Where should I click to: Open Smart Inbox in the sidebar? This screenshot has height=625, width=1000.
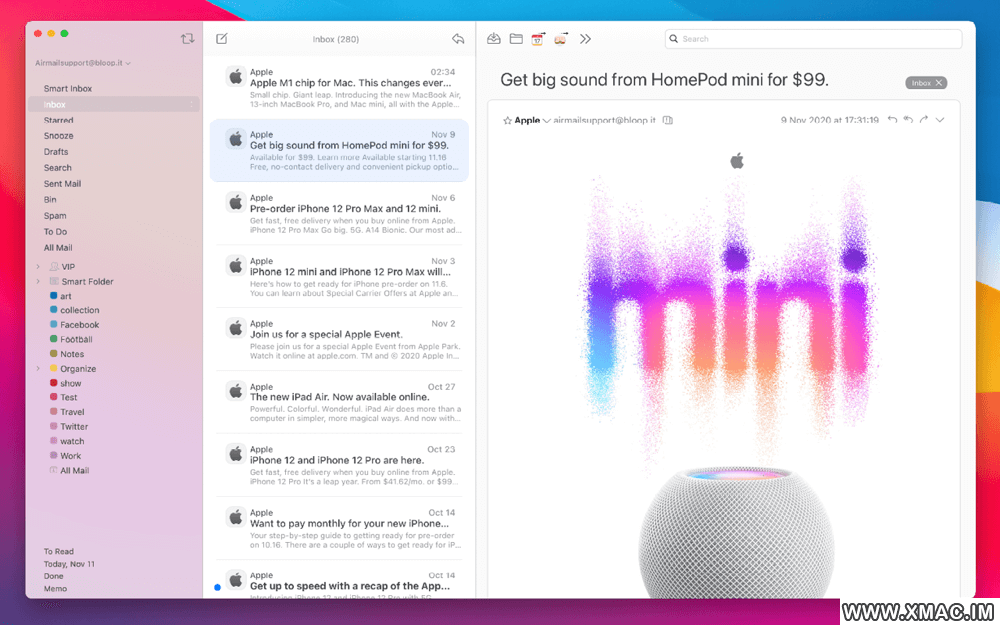68,89
